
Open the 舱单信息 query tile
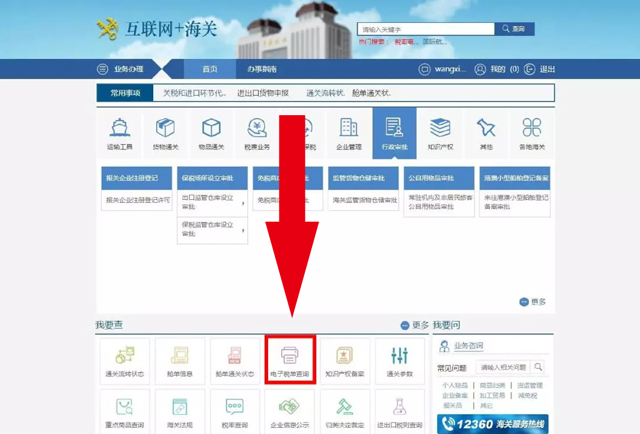point(180,361)
